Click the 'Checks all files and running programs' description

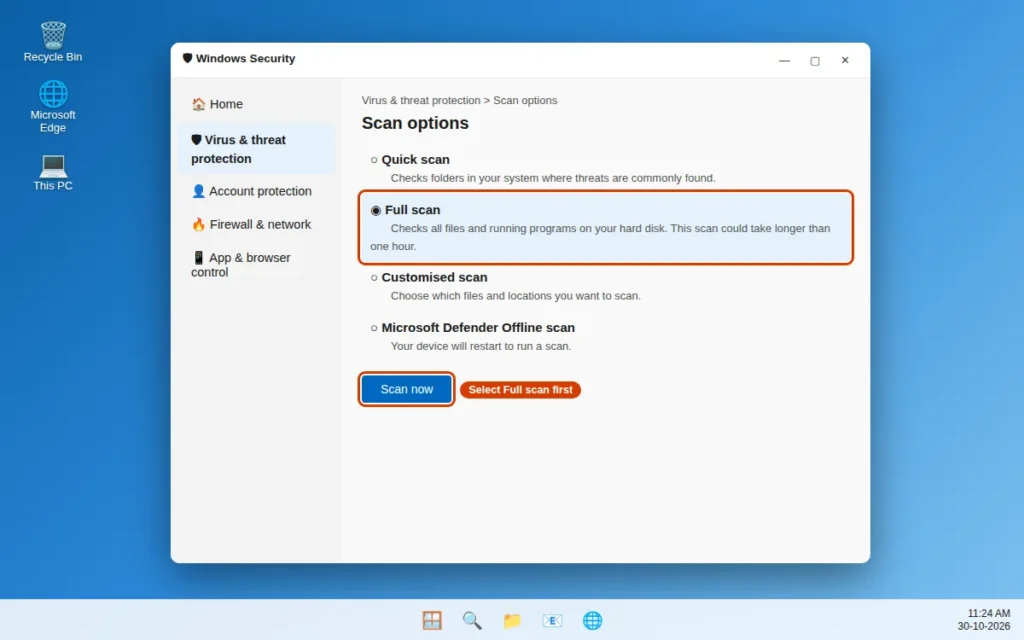point(600,237)
